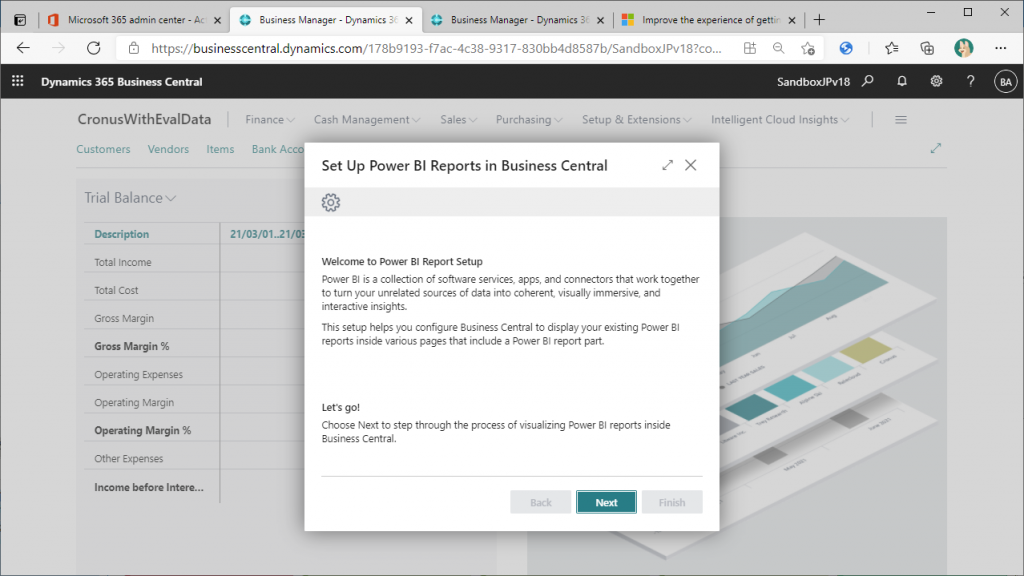This screenshot has height=576, width=1024.
Task: Expand the Finance menu
Action: 270,120
